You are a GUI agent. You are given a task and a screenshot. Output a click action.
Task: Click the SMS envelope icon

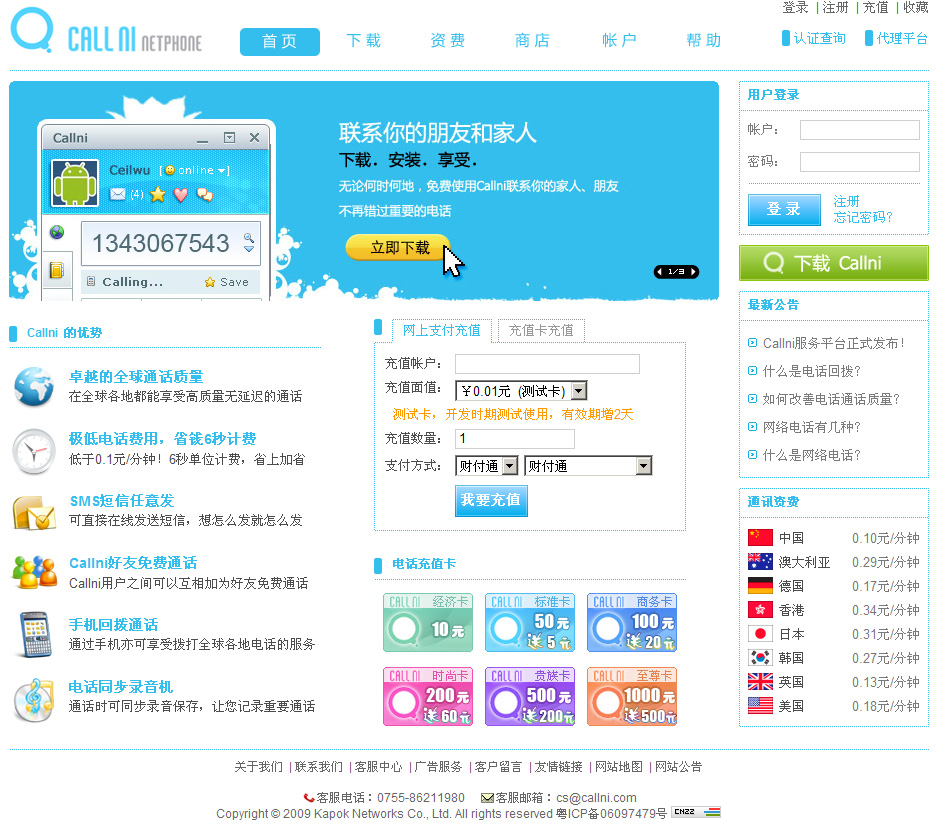(x=33, y=513)
